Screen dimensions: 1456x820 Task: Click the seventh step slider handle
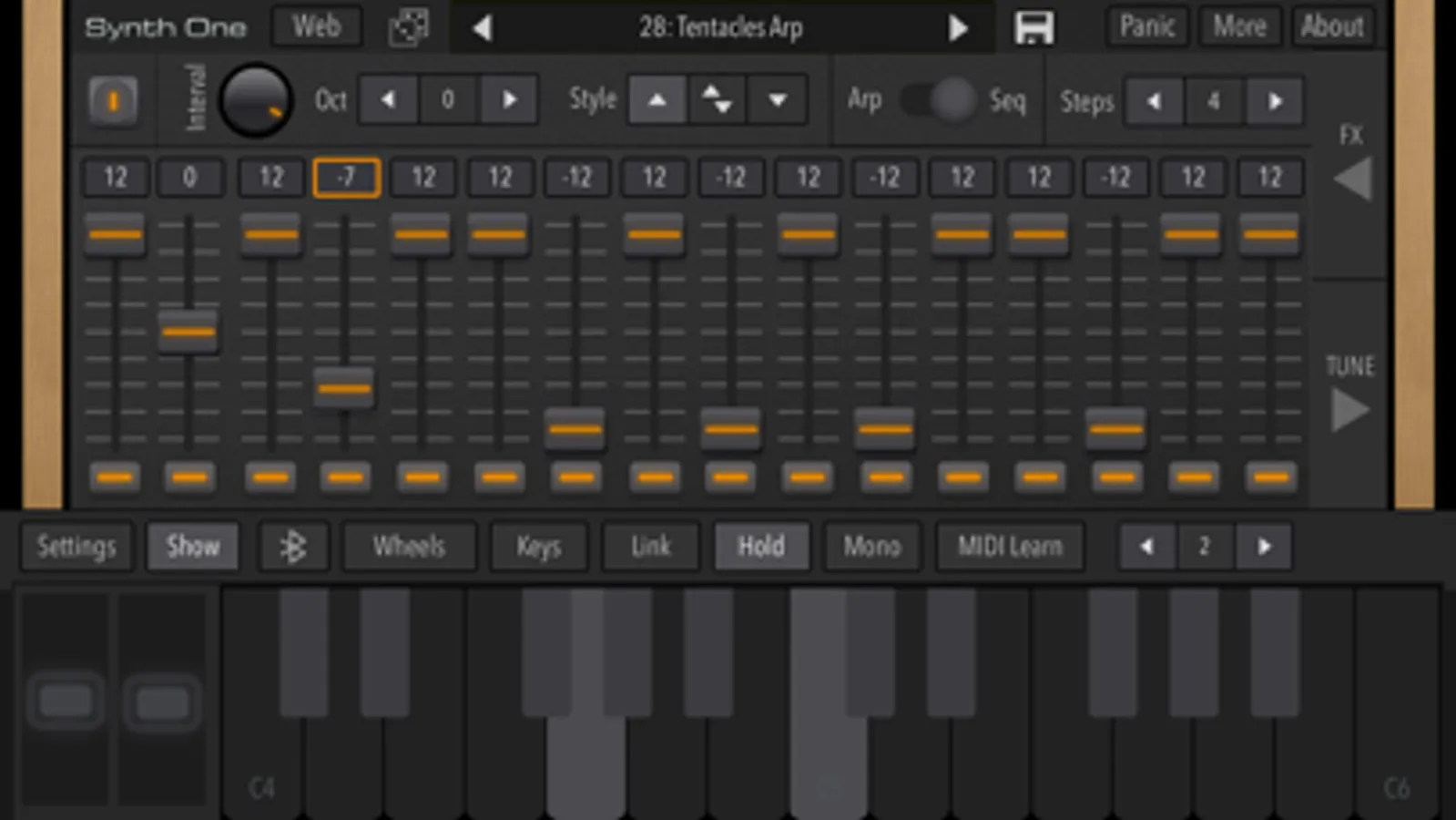(x=575, y=429)
